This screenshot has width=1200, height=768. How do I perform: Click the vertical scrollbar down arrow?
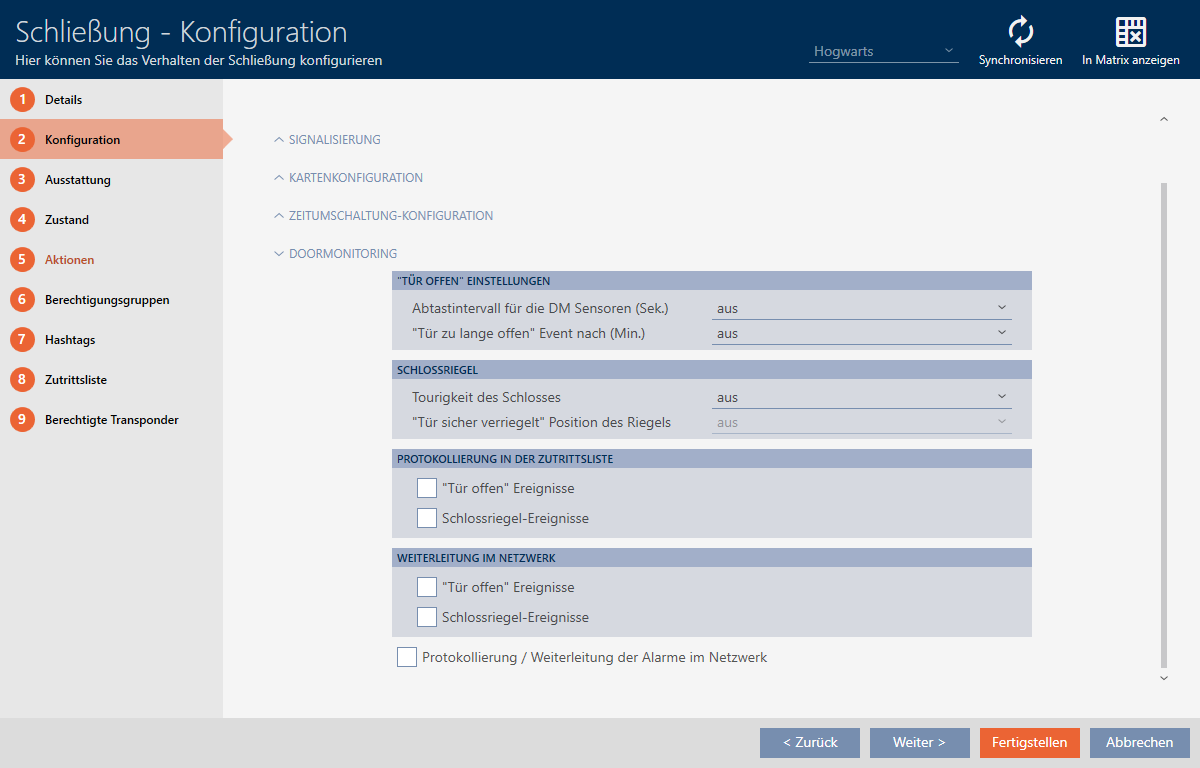click(x=1163, y=678)
